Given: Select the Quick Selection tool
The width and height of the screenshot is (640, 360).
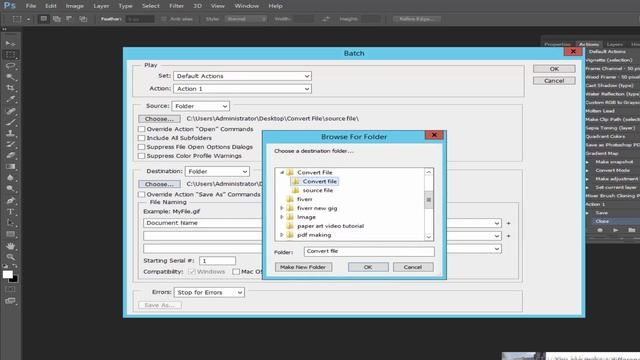Looking at the screenshot, I should (10, 77).
